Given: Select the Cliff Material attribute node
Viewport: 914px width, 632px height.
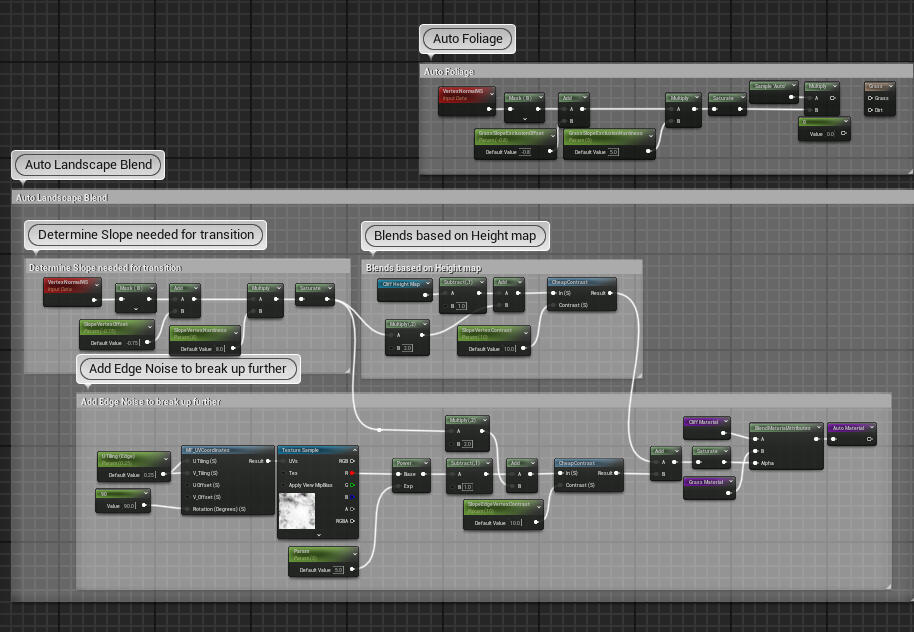Looking at the screenshot, I should click(706, 424).
